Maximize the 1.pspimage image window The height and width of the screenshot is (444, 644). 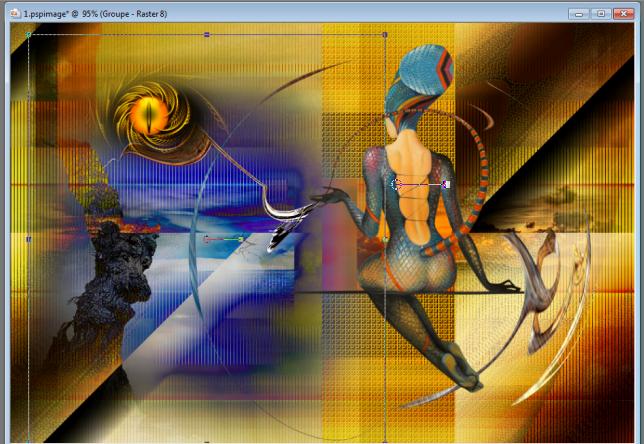tap(601, 14)
